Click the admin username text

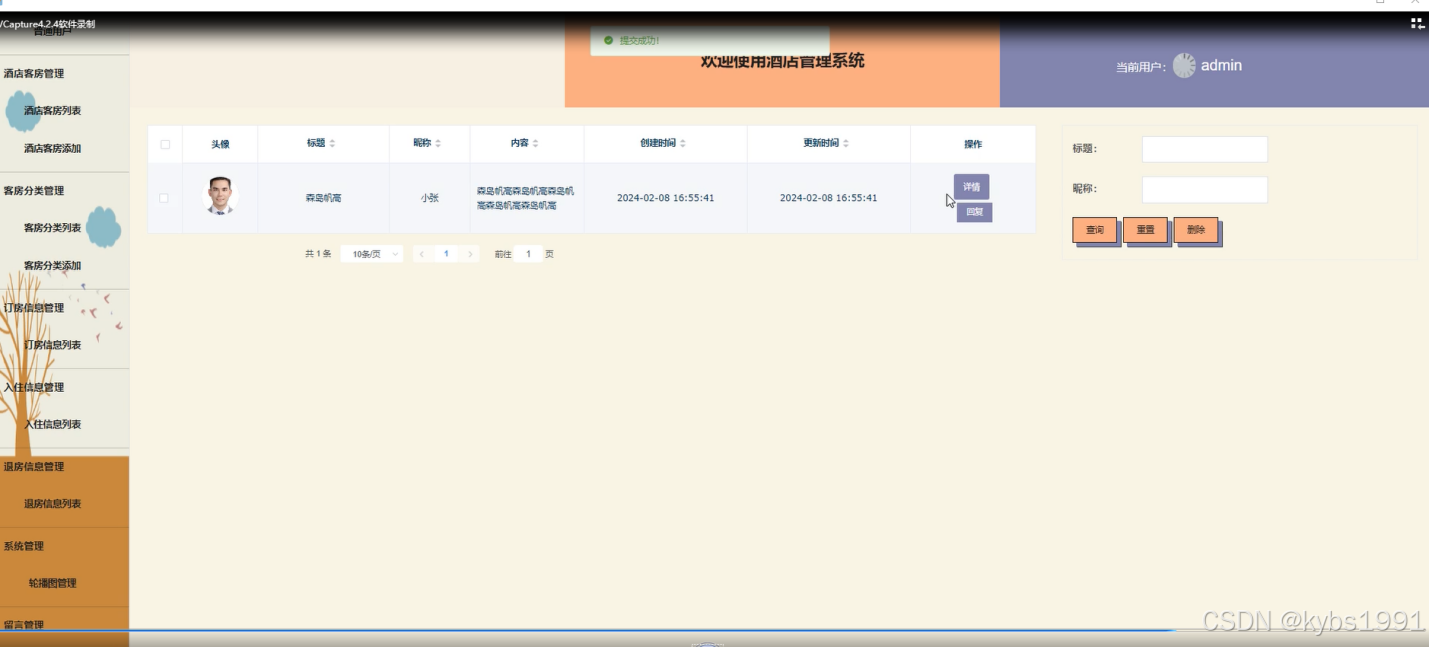[1221, 65]
